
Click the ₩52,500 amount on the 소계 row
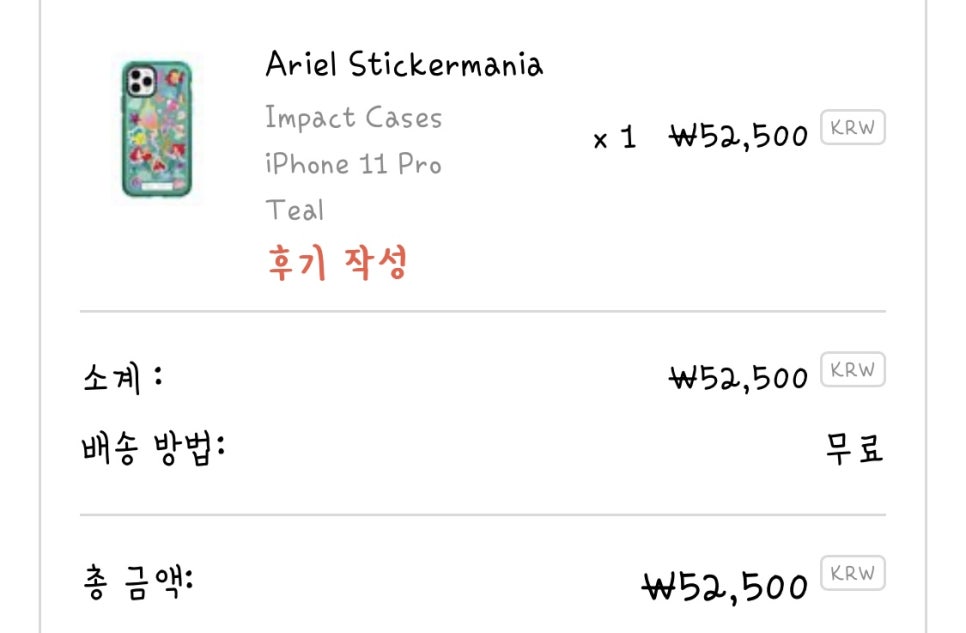click(x=738, y=378)
